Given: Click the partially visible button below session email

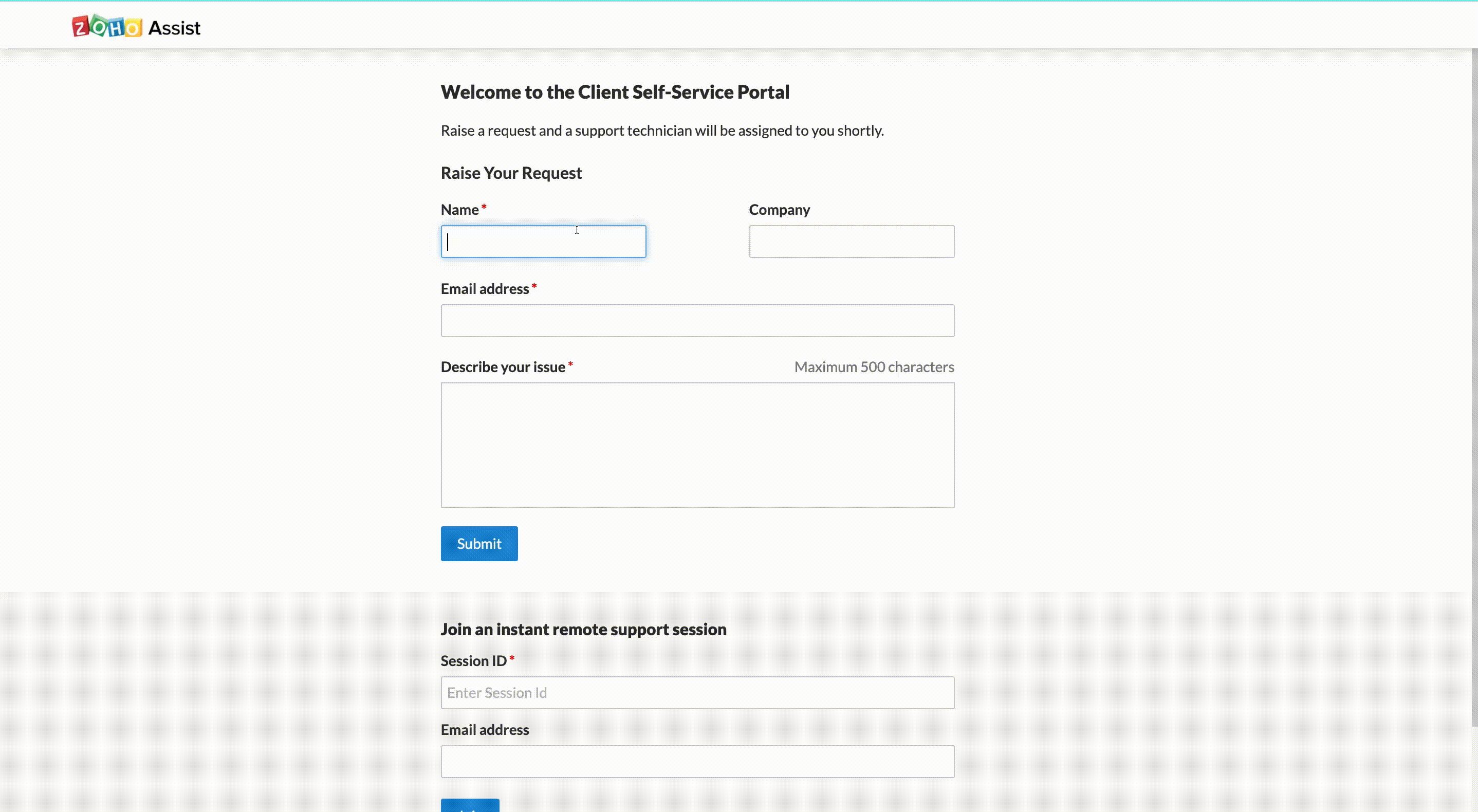Looking at the screenshot, I should (470, 805).
